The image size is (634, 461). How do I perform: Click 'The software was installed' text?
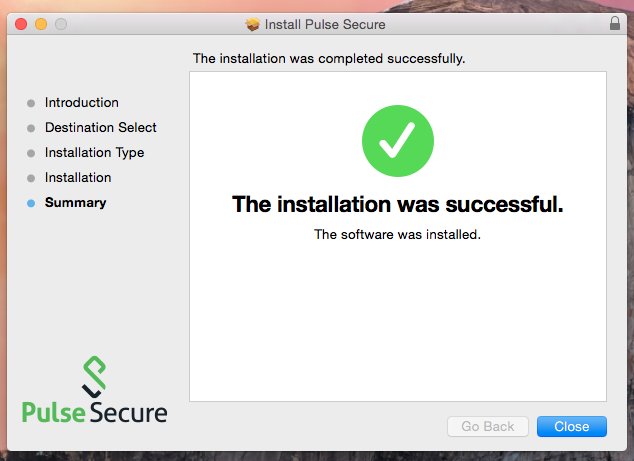397,235
